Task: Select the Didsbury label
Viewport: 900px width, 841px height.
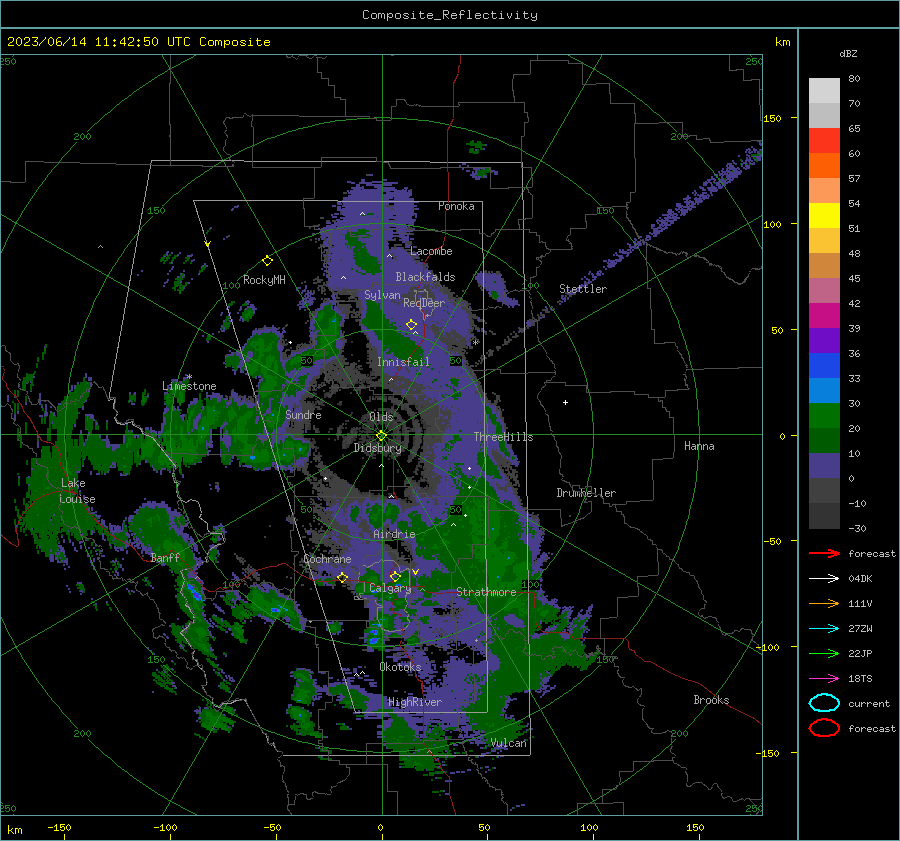Action: pos(377,448)
